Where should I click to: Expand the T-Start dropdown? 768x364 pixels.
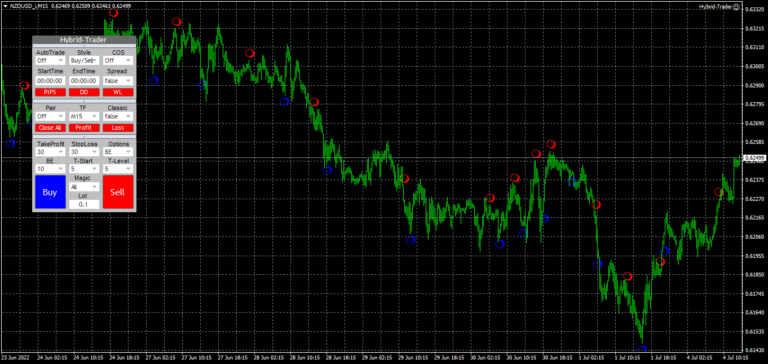84,169
